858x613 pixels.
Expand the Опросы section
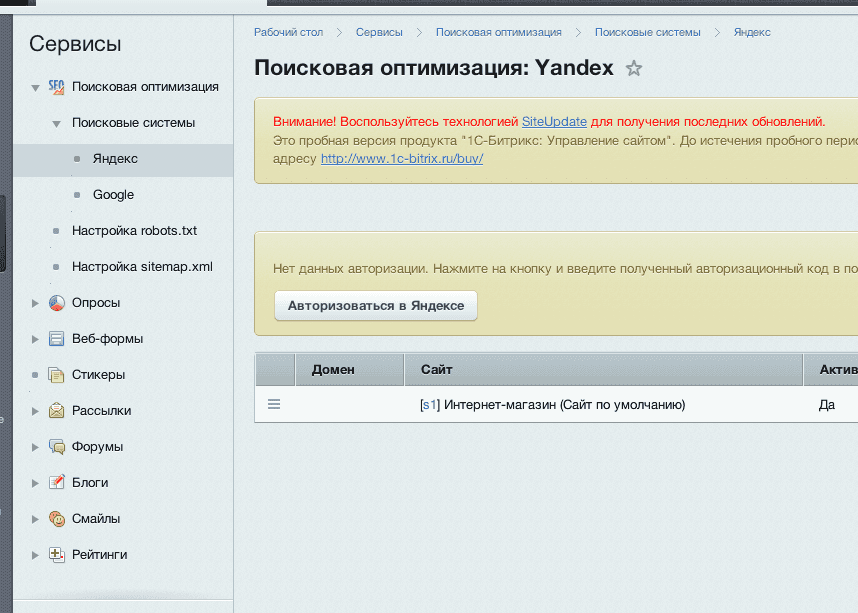36,303
